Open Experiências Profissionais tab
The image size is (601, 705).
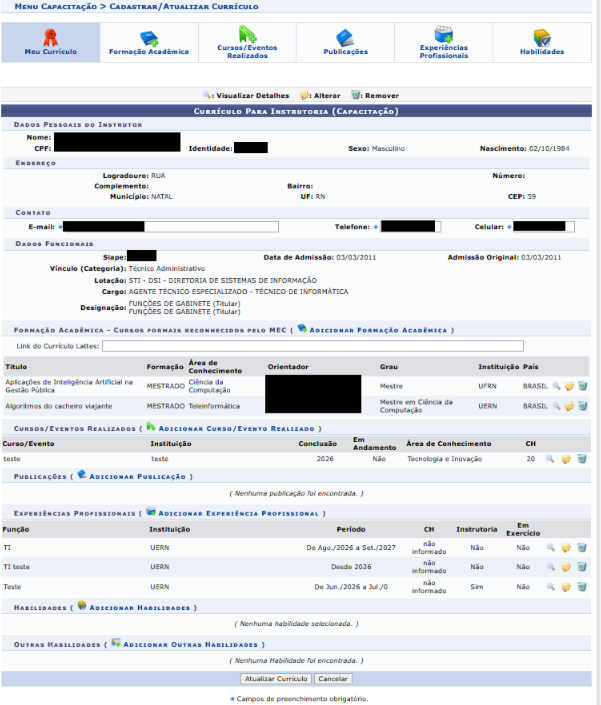[x=444, y=43]
